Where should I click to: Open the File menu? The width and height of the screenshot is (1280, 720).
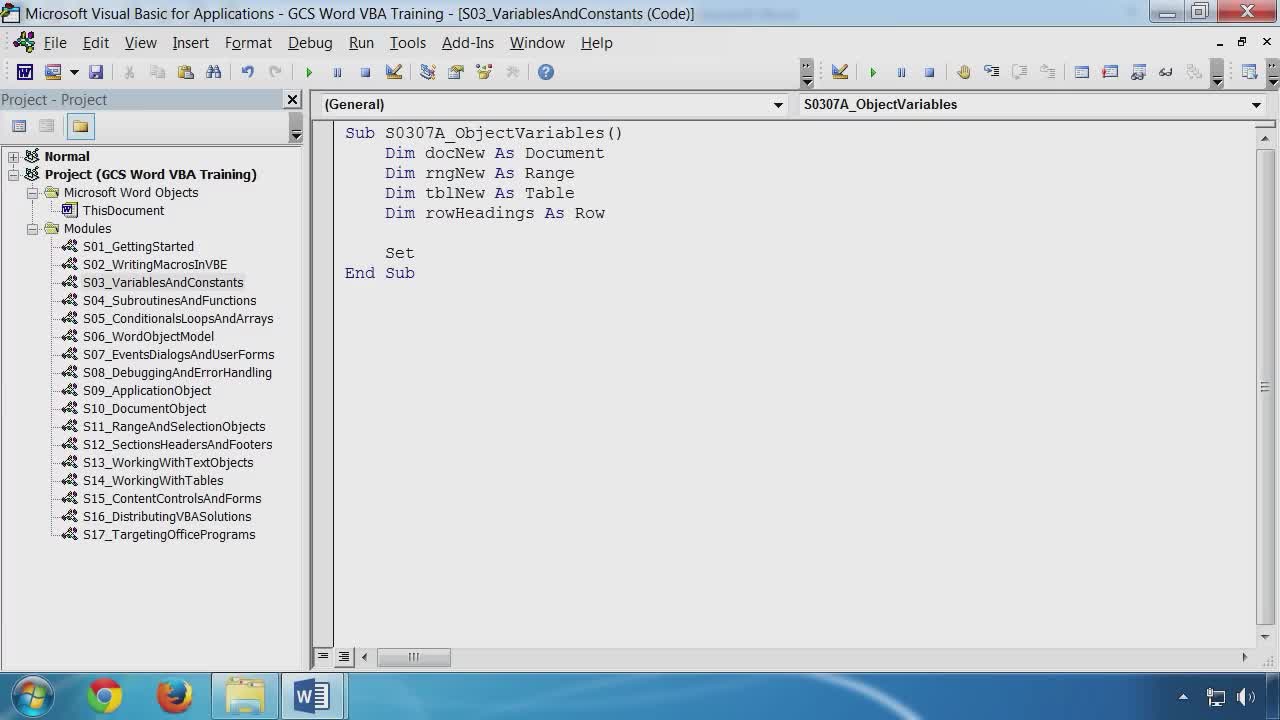pyautogui.click(x=55, y=43)
